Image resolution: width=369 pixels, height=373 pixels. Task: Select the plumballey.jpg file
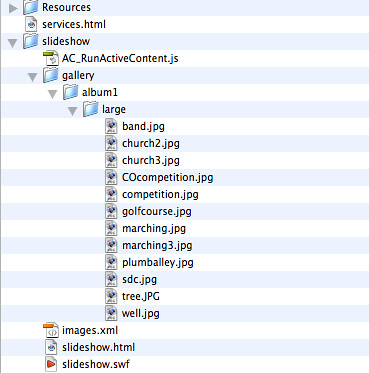click(158, 263)
